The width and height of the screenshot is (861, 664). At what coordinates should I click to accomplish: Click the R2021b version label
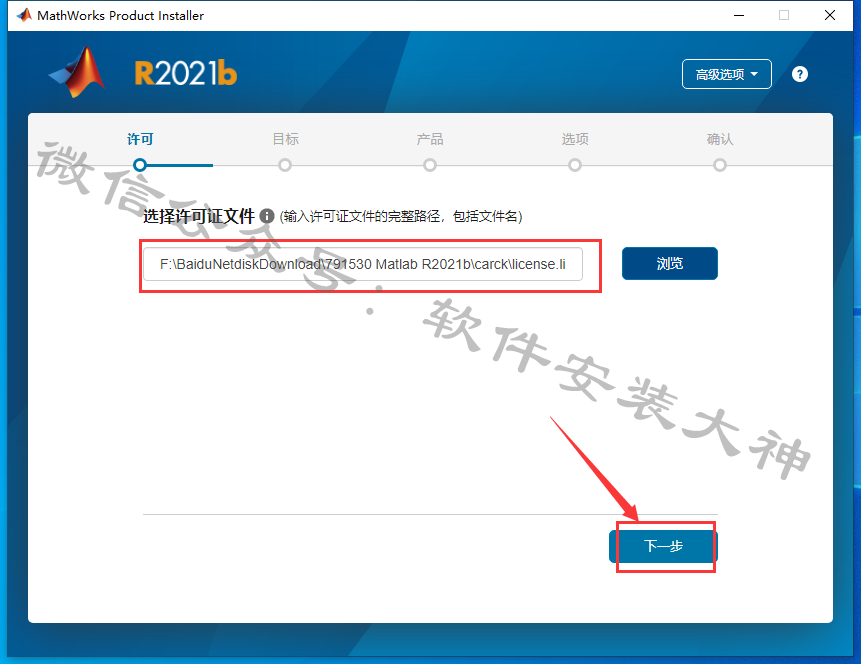(186, 73)
